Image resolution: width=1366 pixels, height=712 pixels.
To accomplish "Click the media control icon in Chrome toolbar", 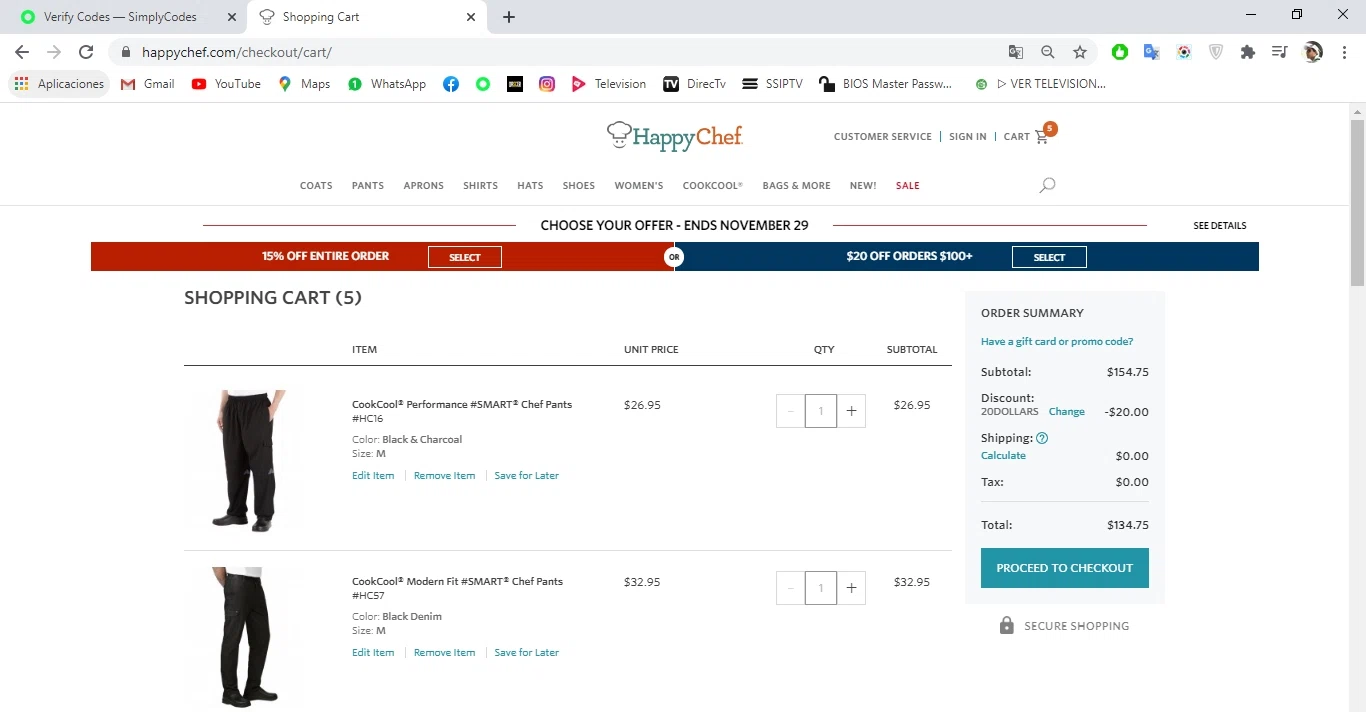I will pos(1280,52).
